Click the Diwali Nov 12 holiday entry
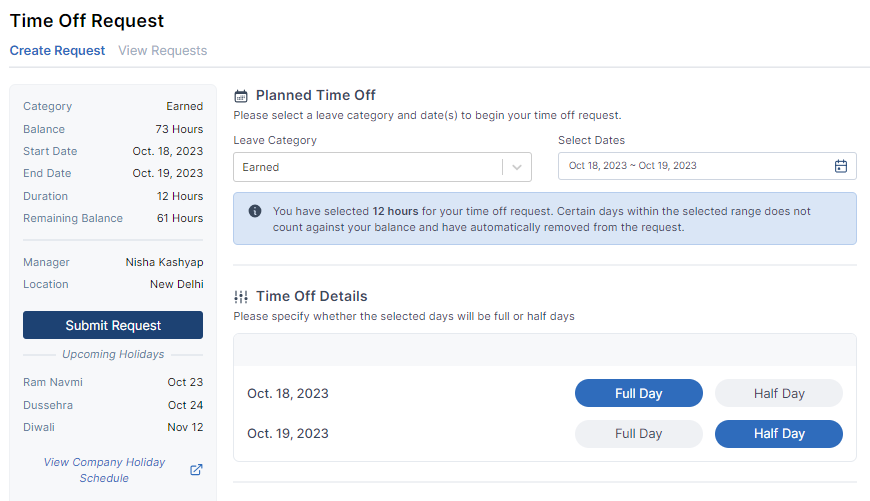Image resolution: width=870 pixels, height=501 pixels. coord(113,427)
